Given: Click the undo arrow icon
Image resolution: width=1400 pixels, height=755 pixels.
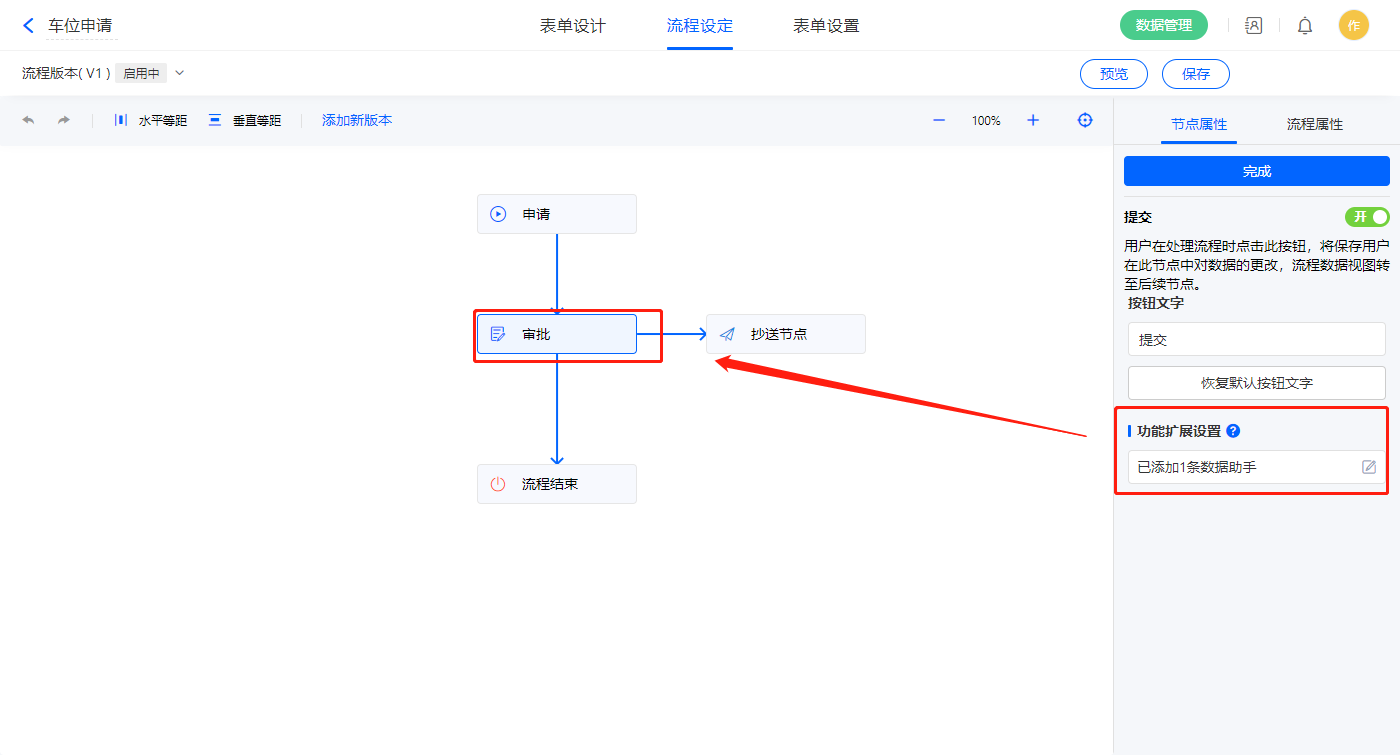Looking at the screenshot, I should tap(28, 120).
